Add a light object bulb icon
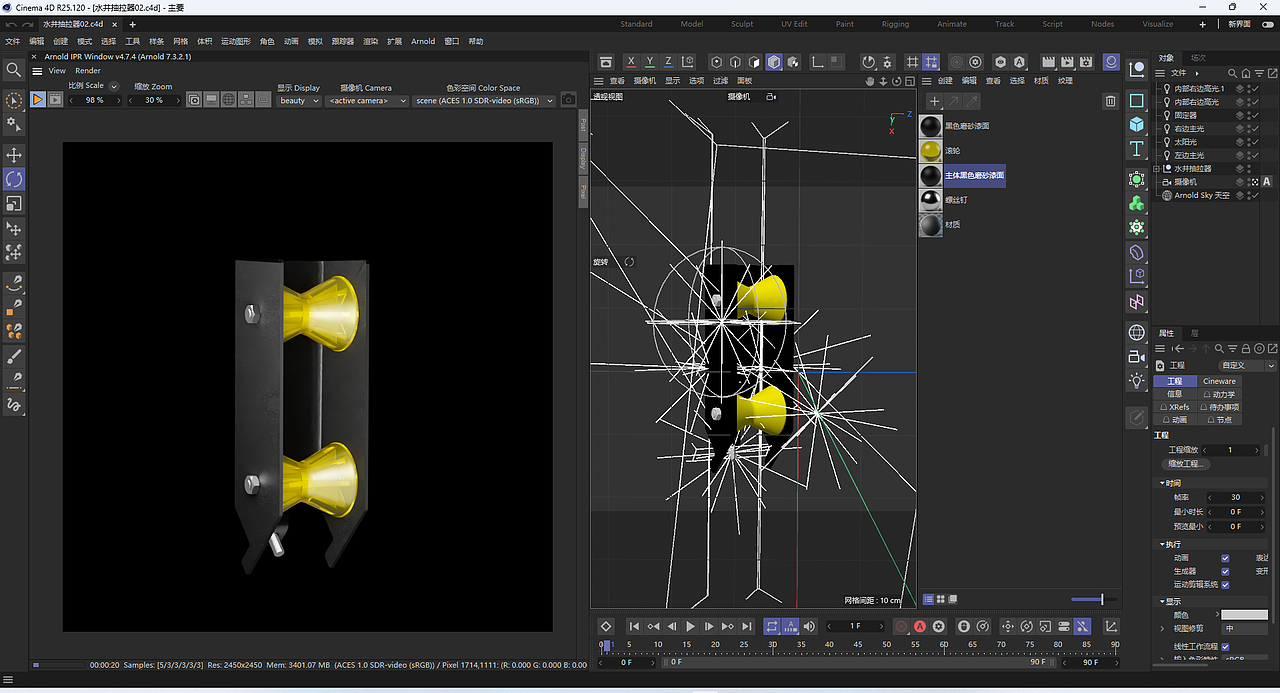The height and width of the screenshot is (693, 1280). click(x=1137, y=381)
